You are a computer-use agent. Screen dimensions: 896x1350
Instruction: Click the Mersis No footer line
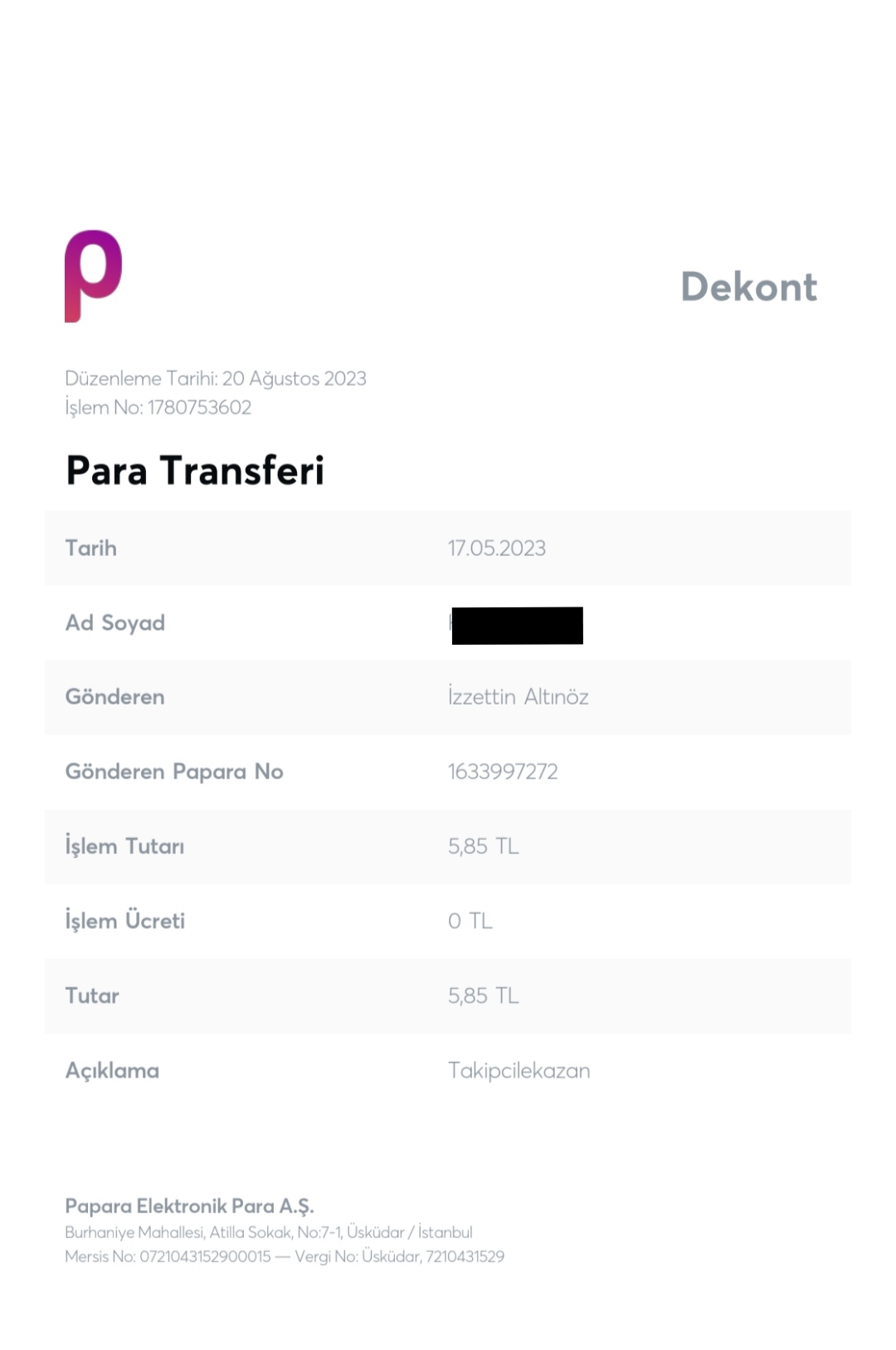pyautogui.click(x=285, y=1257)
